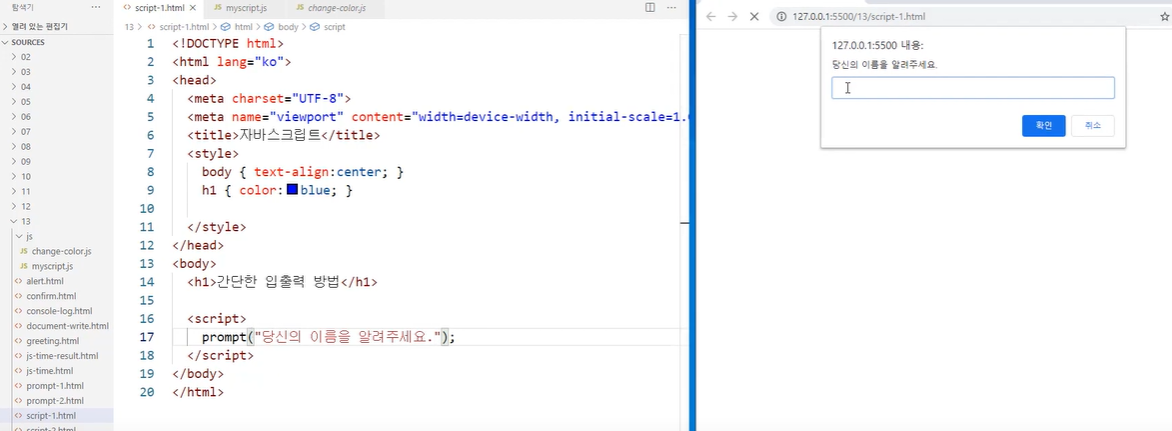This screenshot has width=1172, height=431.
Task: Click the prompt function call text
Action: 224,337
